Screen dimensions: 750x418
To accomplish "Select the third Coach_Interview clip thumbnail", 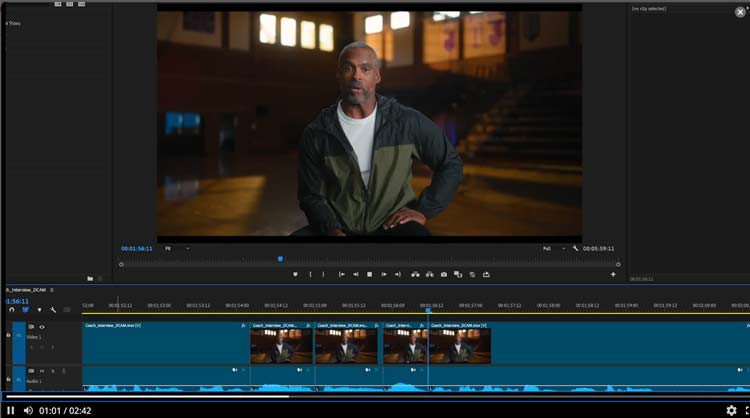I will [x=348, y=343].
